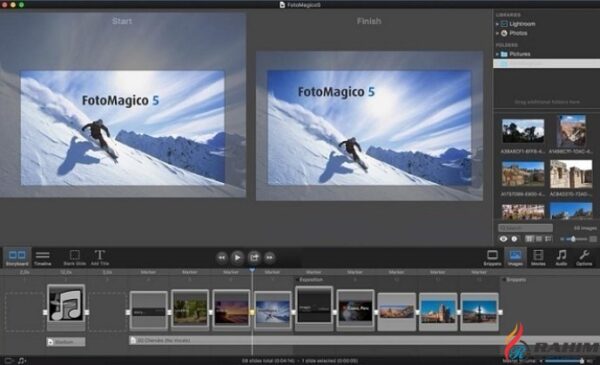Select the skier snow slide in storyboard
Screen dimensions: 600x365
click(272, 311)
